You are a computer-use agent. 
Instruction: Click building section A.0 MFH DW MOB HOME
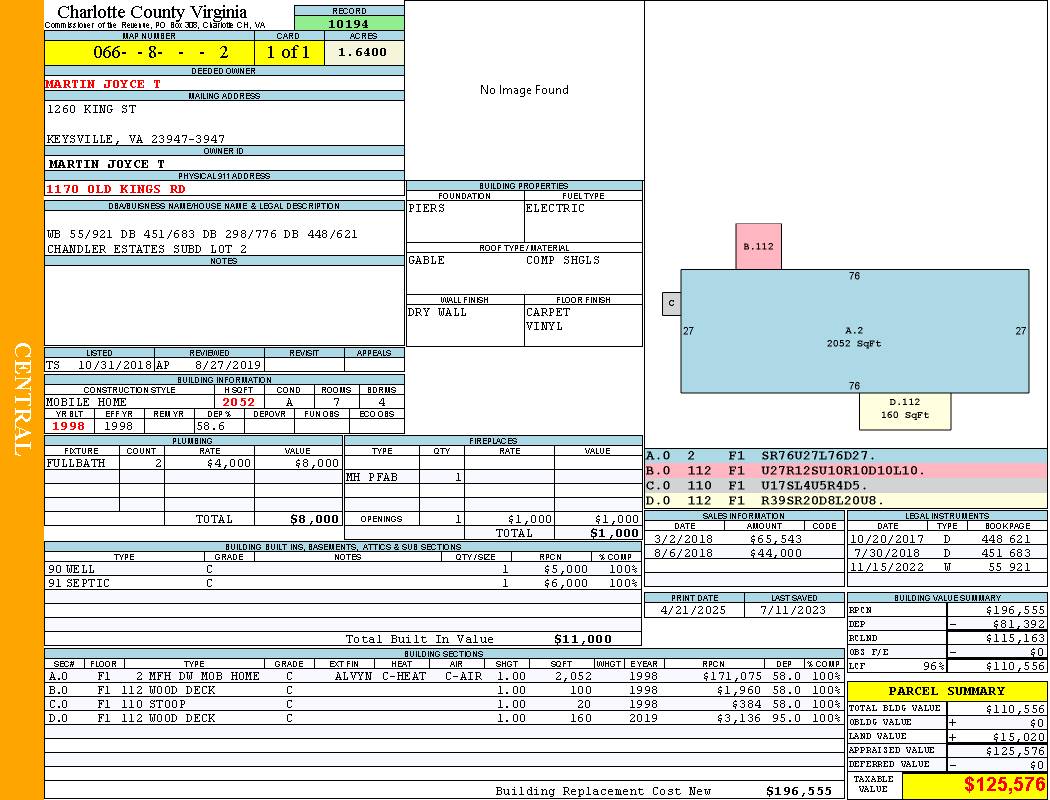click(445, 677)
